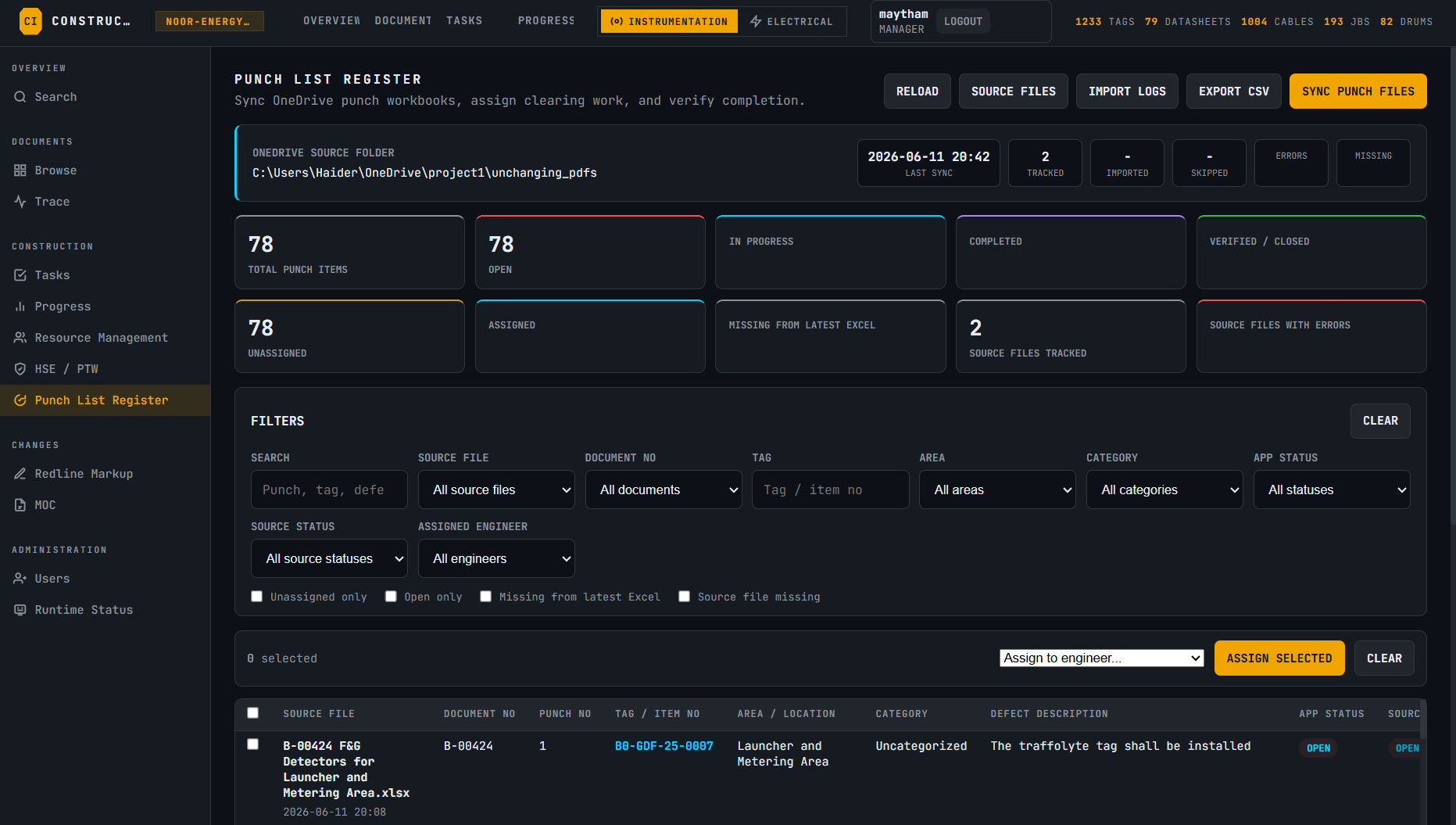Open Source Files button
The width and height of the screenshot is (1456, 825).
point(1014,91)
